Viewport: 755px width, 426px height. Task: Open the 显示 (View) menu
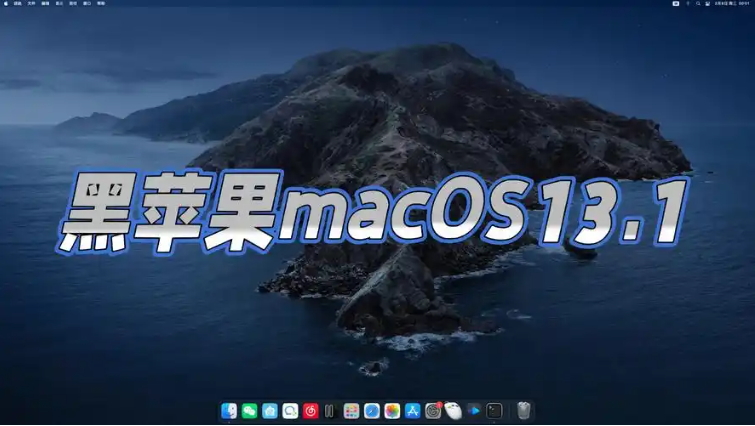tap(60, 3)
